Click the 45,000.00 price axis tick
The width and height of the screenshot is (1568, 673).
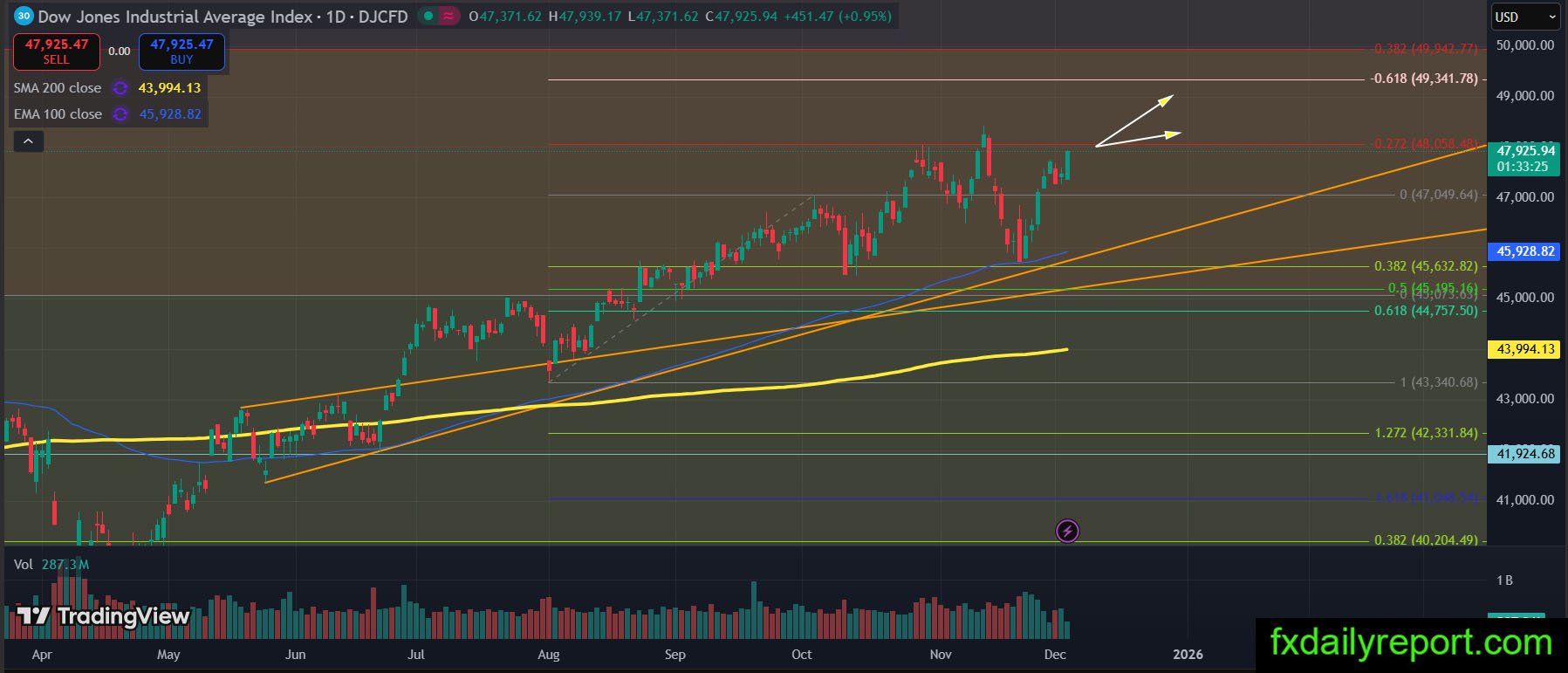point(1525,298)
